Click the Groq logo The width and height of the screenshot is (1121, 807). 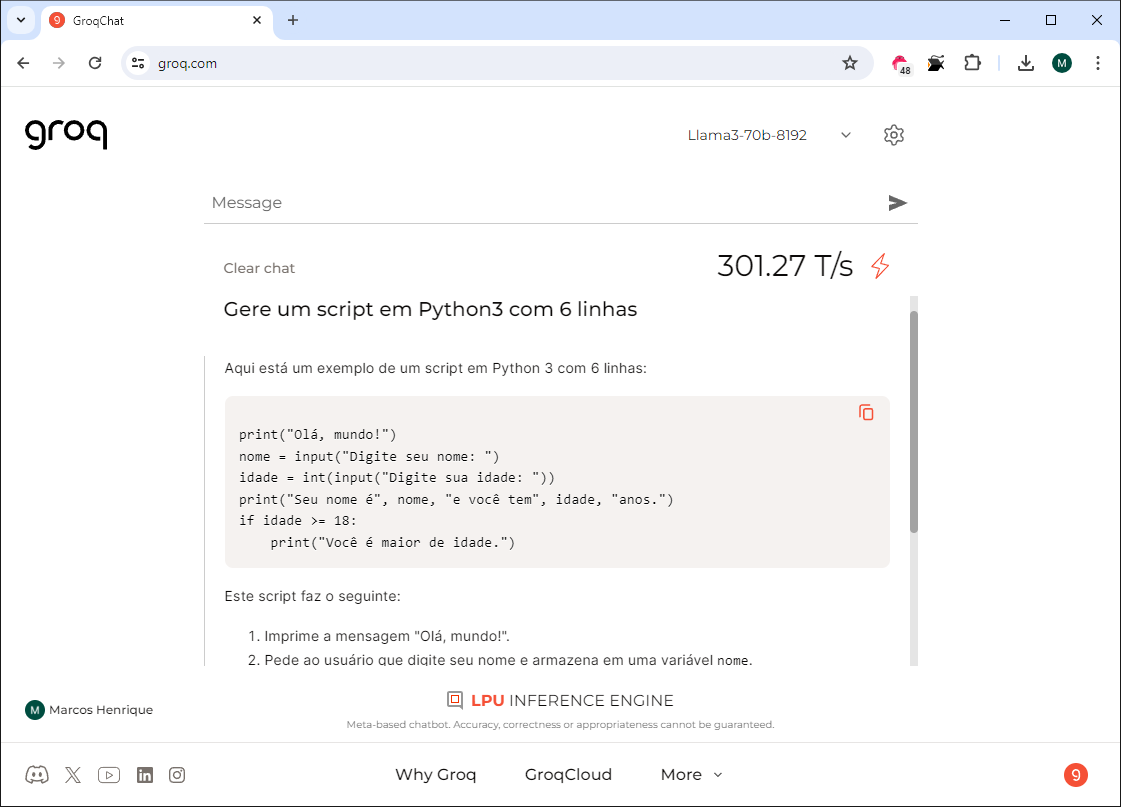click(x=66, y=134)
